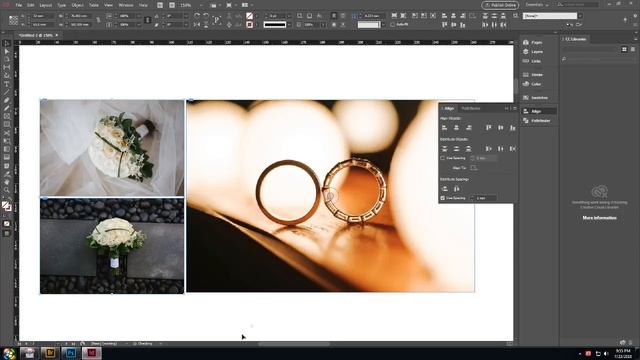Click the fill color swatch in control panel

coord(249,16)
